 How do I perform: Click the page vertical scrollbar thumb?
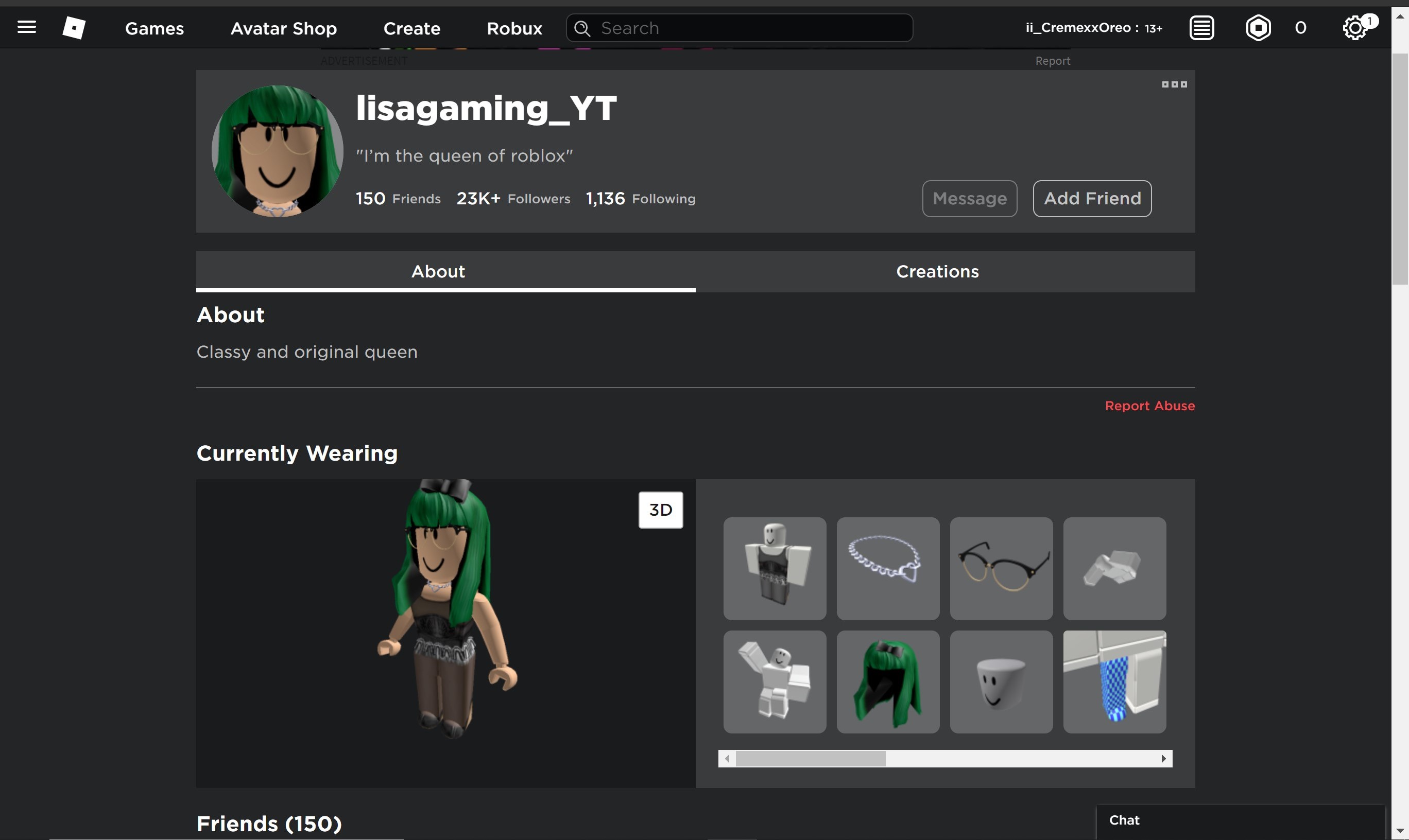1400,169
